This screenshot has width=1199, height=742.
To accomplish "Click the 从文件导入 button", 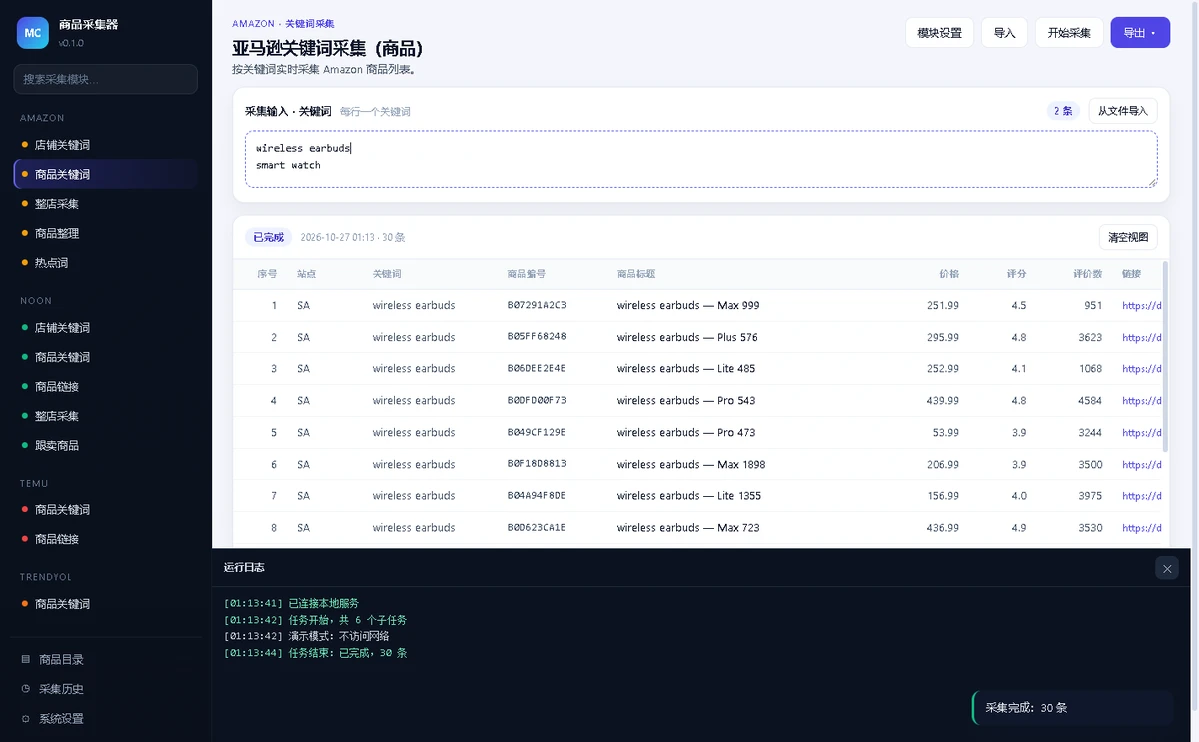I will coord(1123,111).
